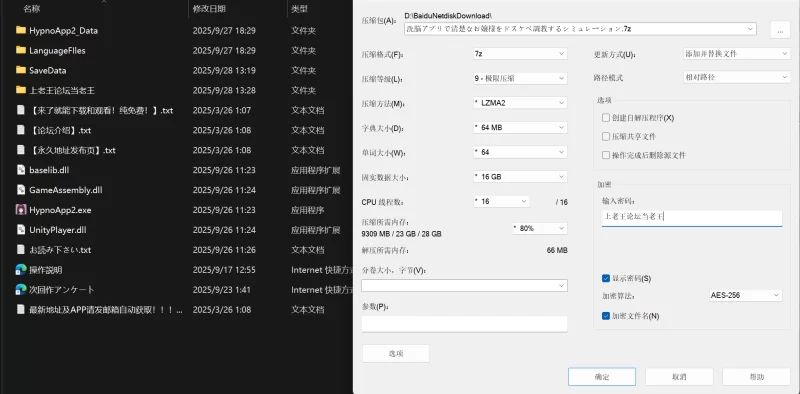Viewport: 800px width, 394px height.
Task: Click the 确定 button
Action: pos(602,377)
